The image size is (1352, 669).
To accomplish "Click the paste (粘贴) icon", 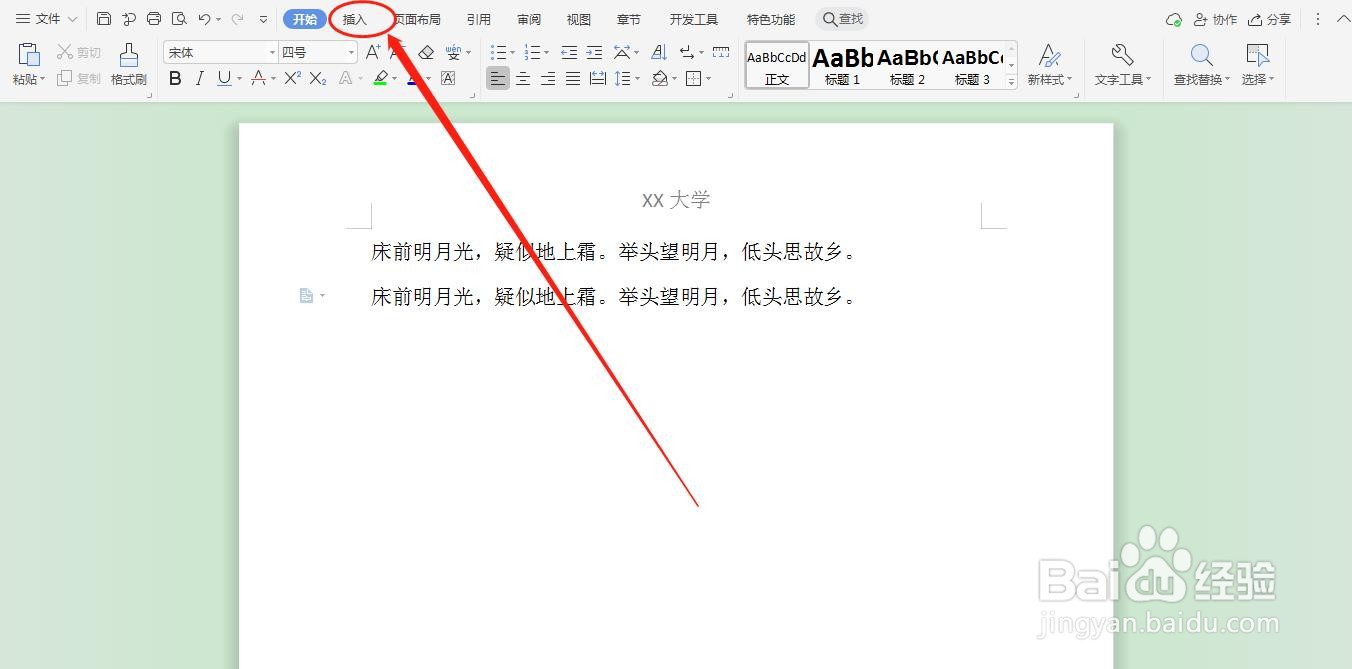I will click(26, 58).
